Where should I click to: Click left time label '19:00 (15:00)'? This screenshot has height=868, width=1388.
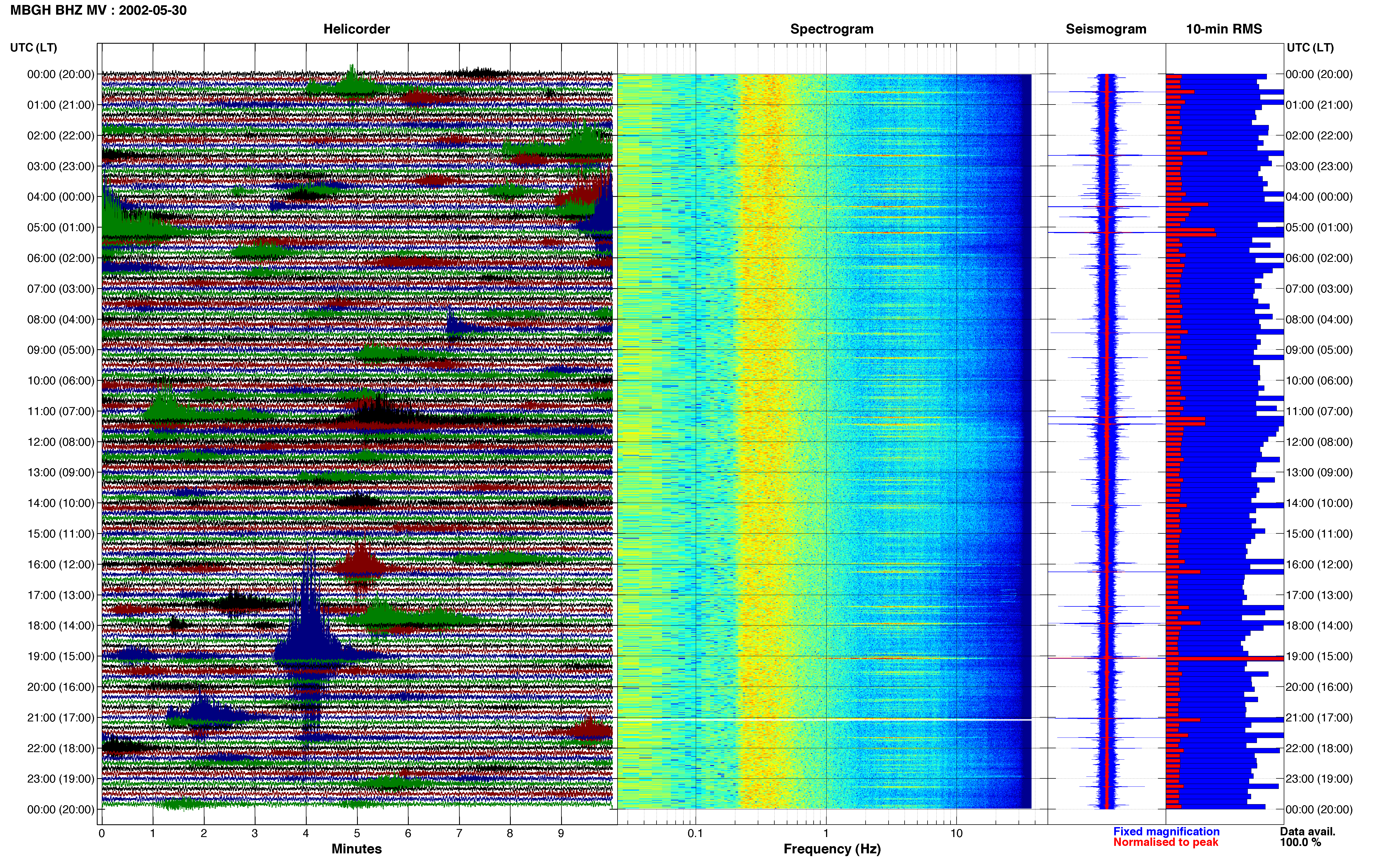[61, 656]
